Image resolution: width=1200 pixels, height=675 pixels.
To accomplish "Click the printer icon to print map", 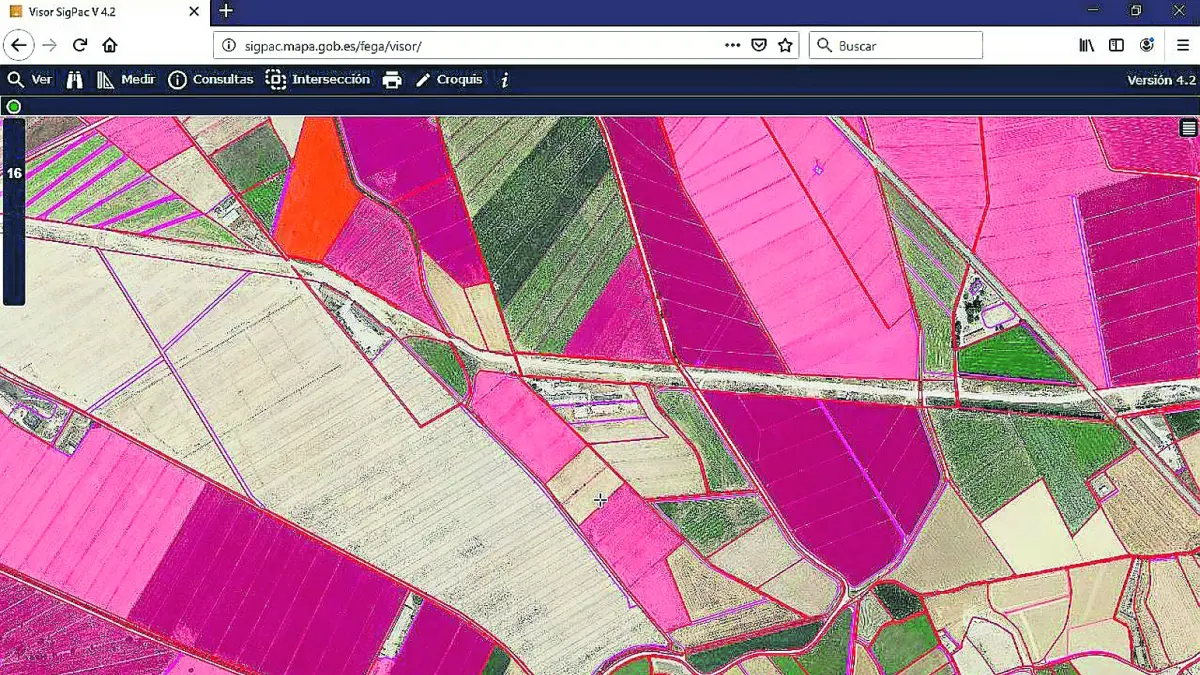I will (x=392, y=80).
